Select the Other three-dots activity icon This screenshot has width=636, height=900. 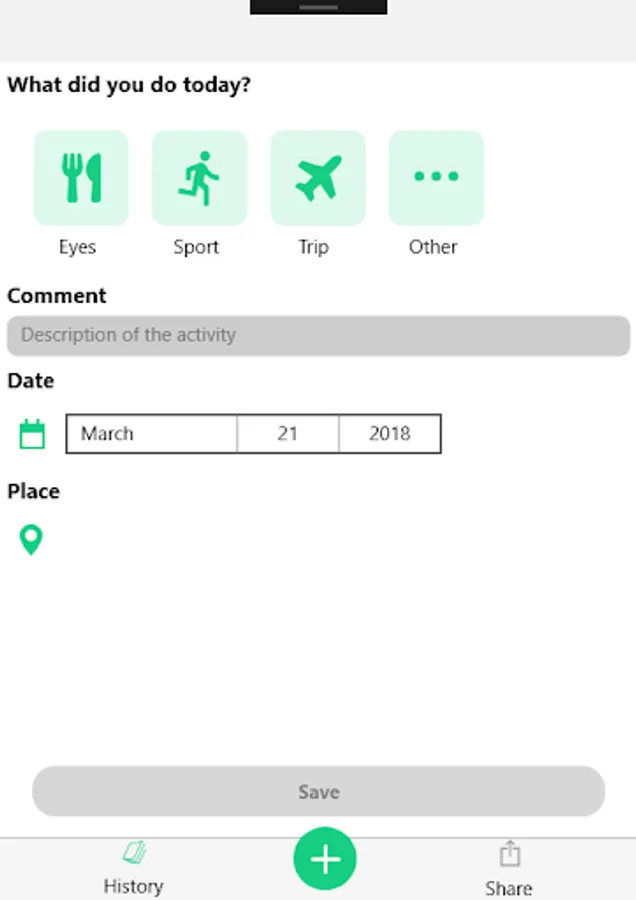(436, 177)
